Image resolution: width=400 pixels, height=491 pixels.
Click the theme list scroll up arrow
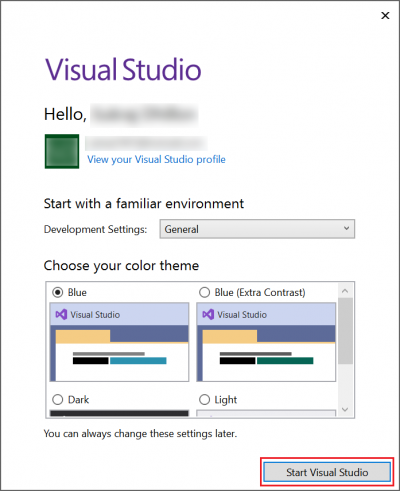345,291
